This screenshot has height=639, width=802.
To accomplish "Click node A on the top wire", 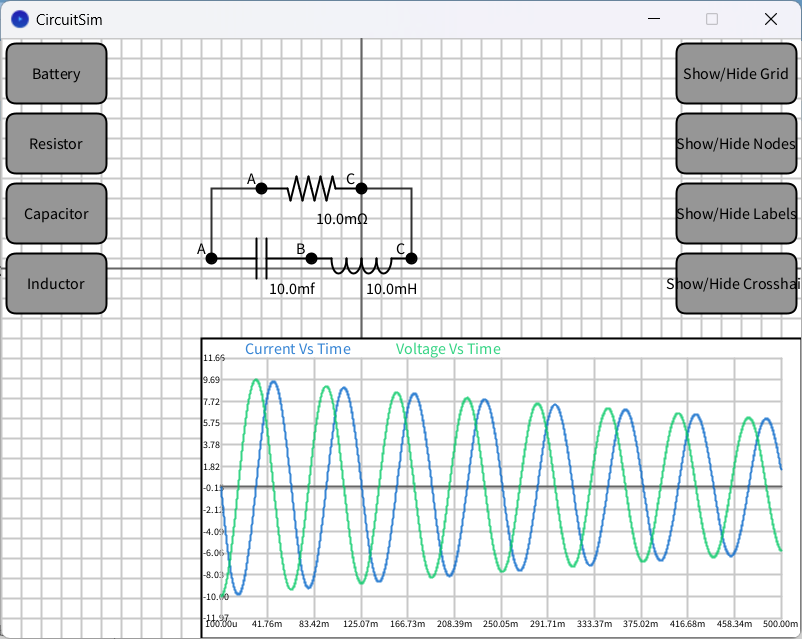I will (261, 189).
